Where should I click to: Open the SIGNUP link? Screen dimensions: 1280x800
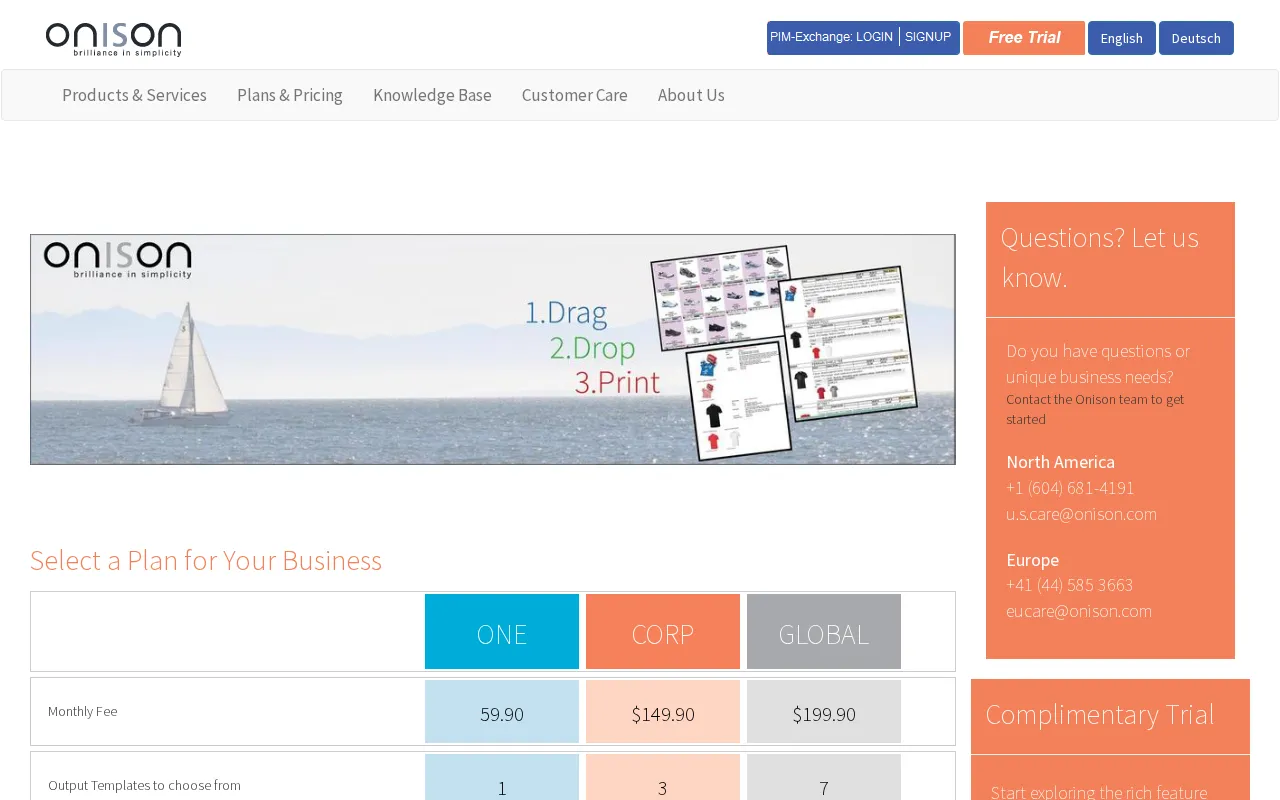click(928, 37)
